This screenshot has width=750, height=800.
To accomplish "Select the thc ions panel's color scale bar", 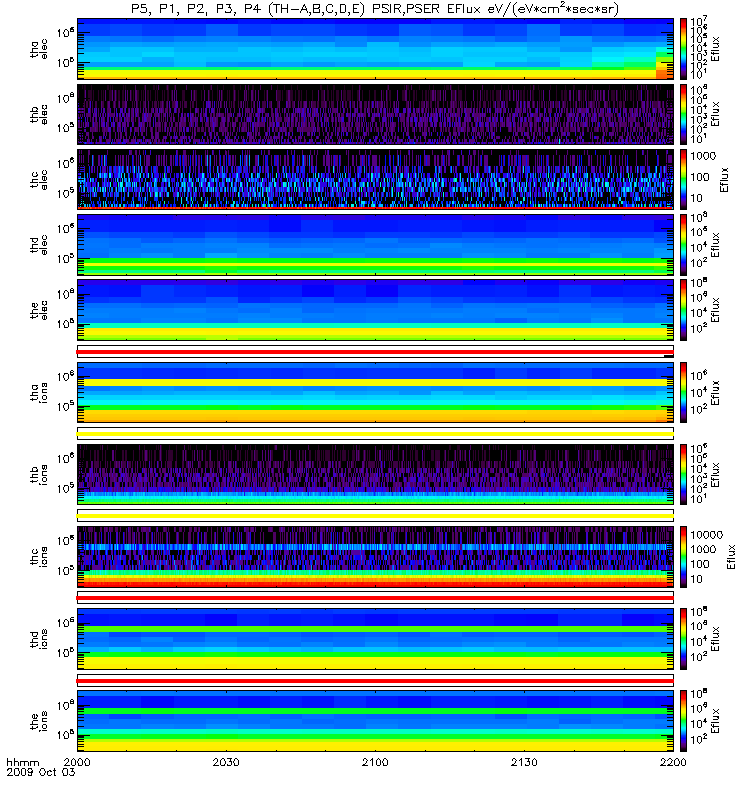I will pyautogui.click(x=683, y=557).
